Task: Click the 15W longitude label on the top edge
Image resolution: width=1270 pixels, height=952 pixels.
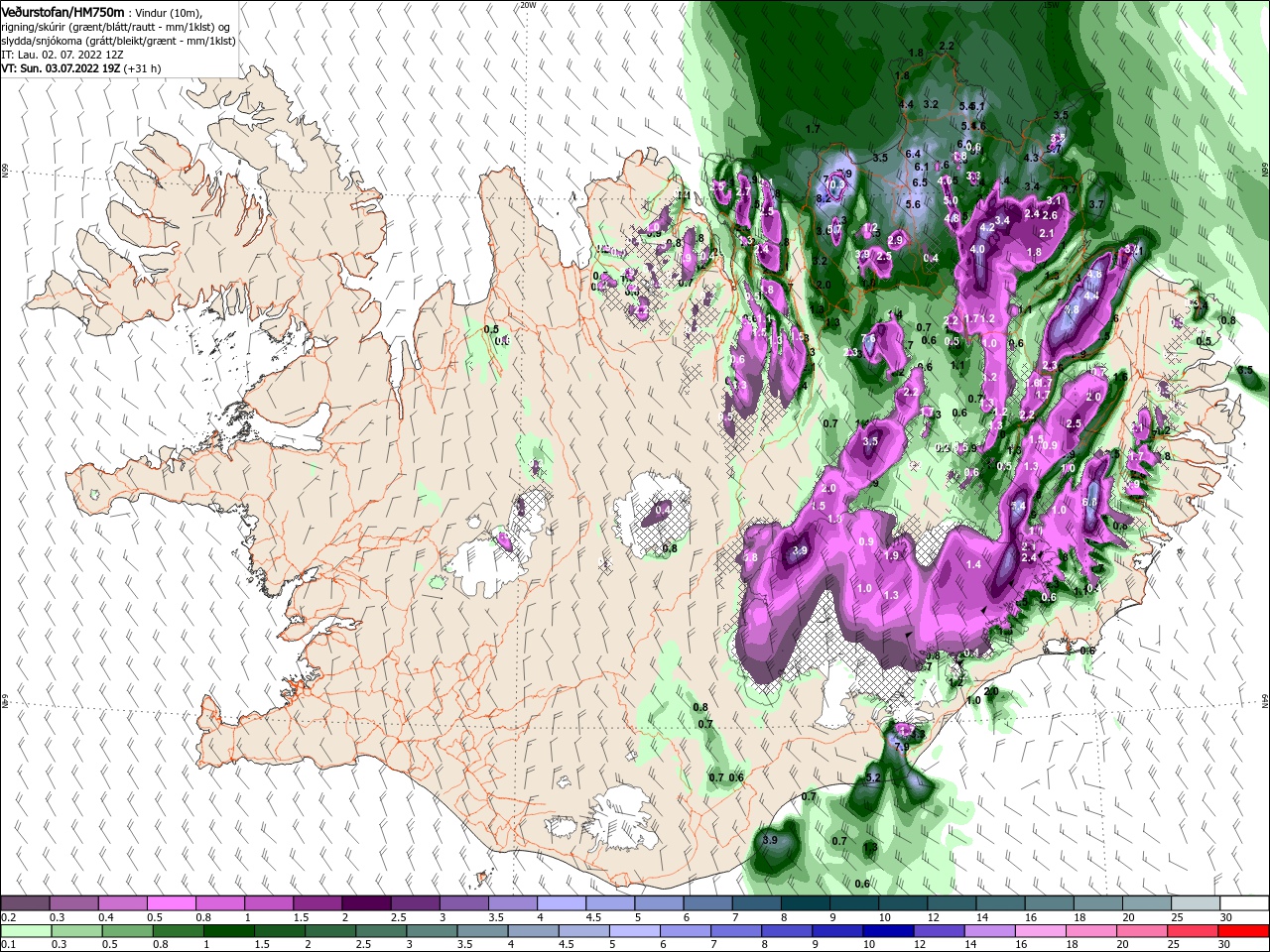Action: (x=1050, y=4)
